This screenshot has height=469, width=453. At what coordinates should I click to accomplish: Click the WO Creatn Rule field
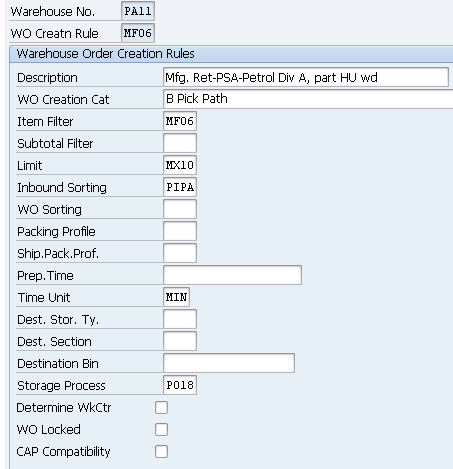click(x=138, y=33)
